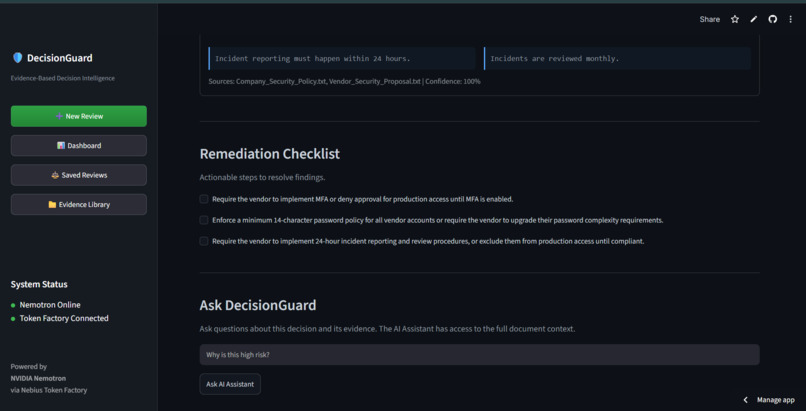This screenshot has height=411, width=806.
Task: Open the Evidence Library
Action: pos(79,204)
